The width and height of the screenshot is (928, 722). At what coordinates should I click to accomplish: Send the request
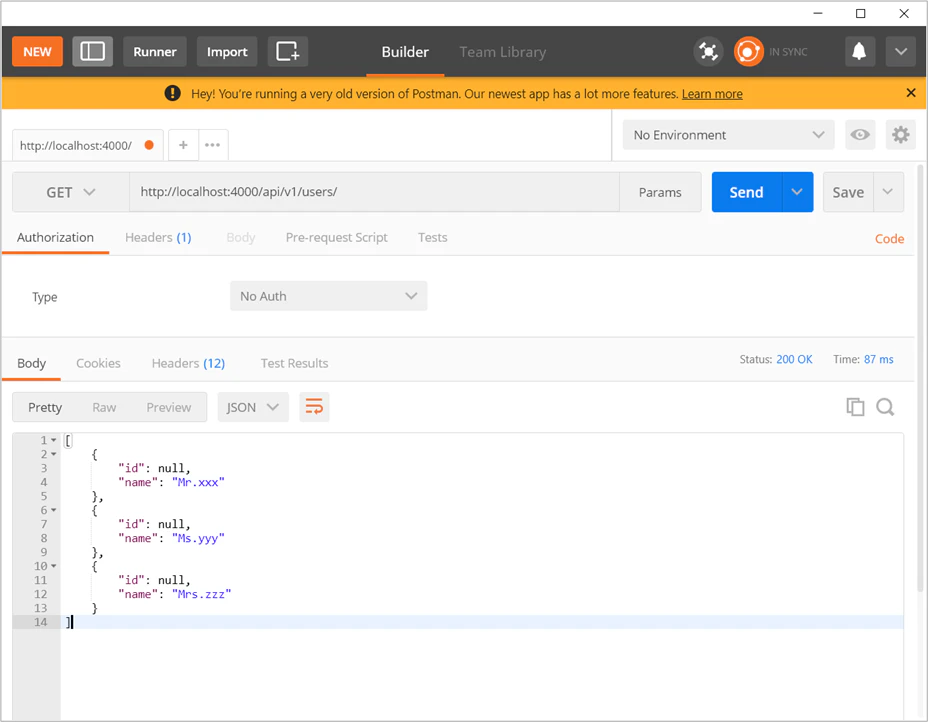[x=746, y=192]
